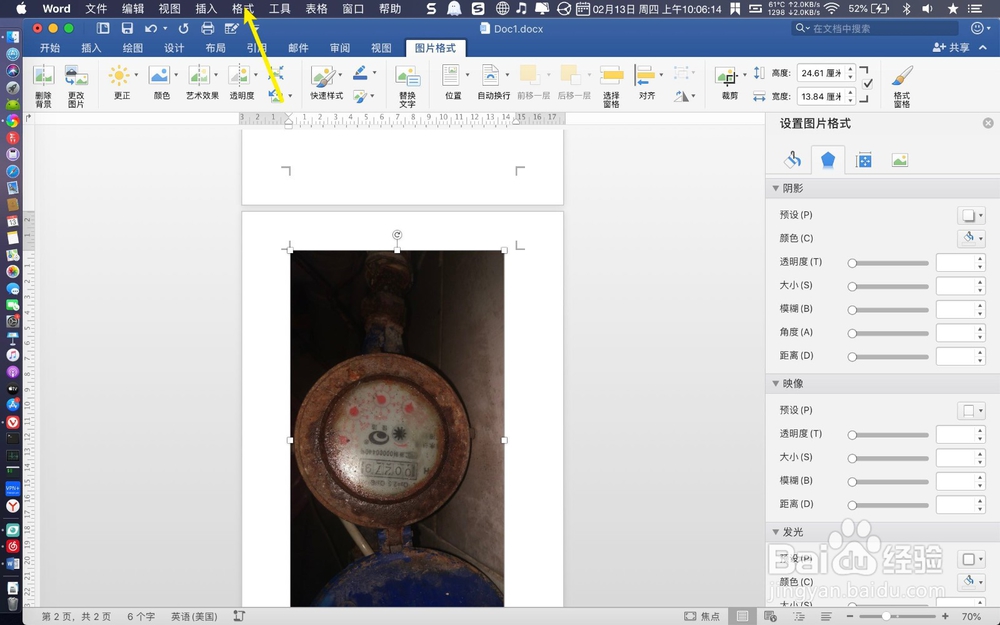This screenshot has width=1000, height=625.
Task: Open Wrap Text (自动换行) options
Action: point(490,76)
